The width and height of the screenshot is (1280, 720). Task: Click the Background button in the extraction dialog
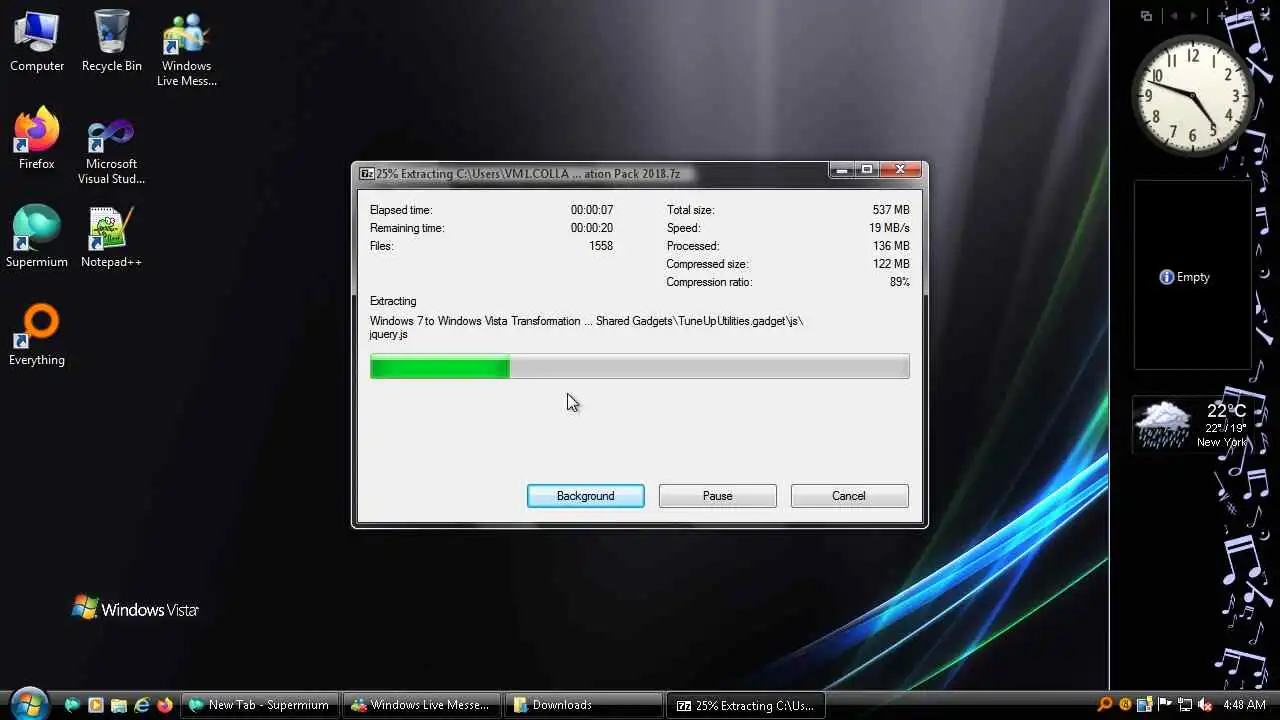tap(586, 496)
